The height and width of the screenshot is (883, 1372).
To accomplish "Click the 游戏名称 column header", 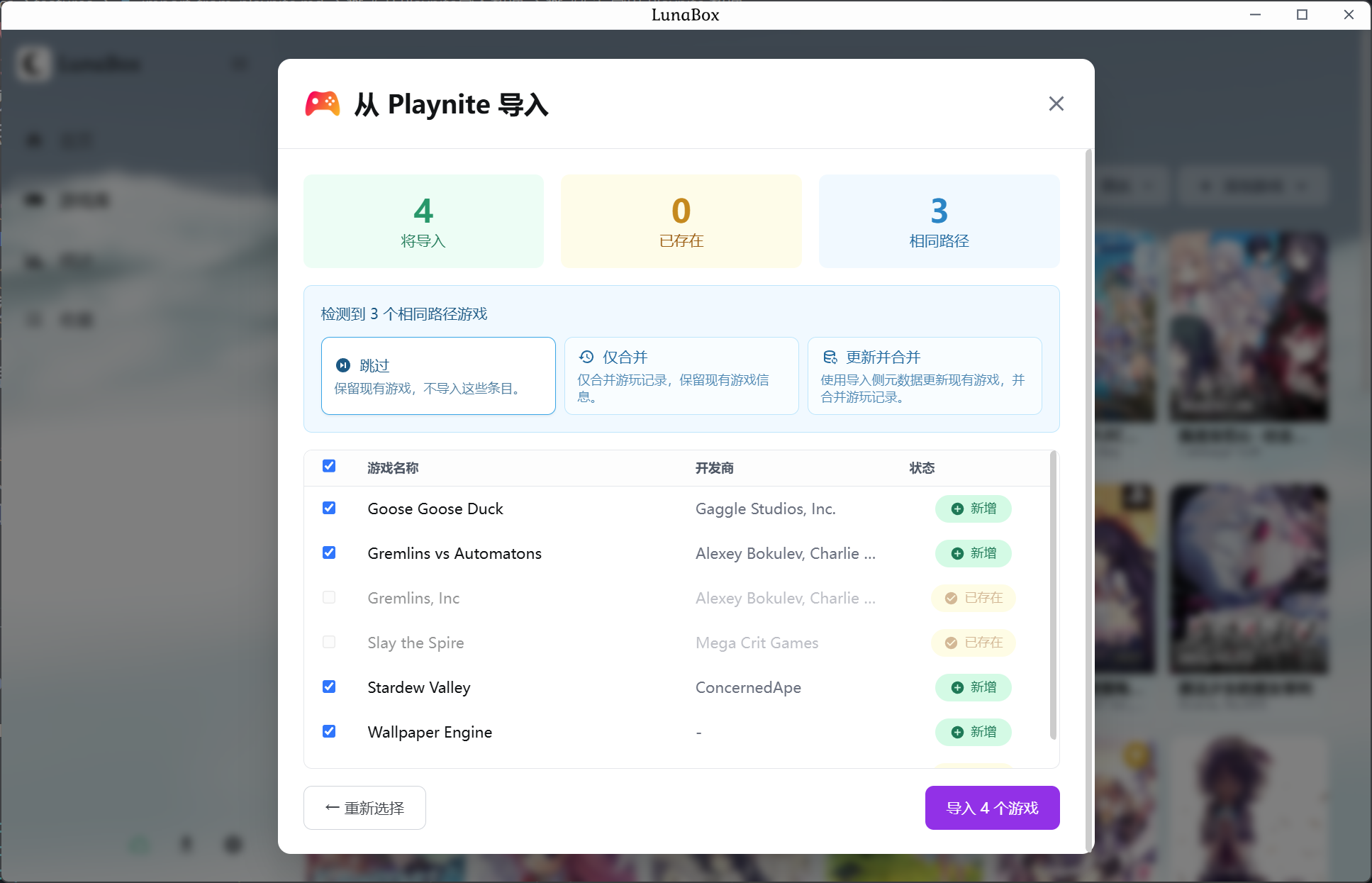I will point(393,468).
